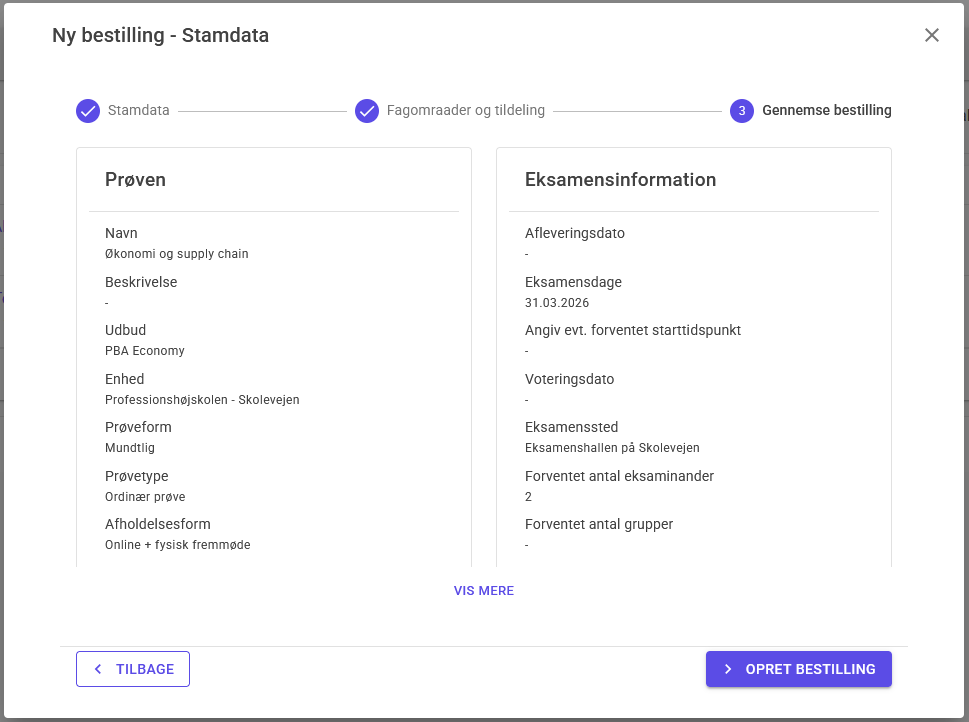Screen dimensions: 969x722
Task: Click the name value Økonomi og supply chain
Action: coord(176,254)
